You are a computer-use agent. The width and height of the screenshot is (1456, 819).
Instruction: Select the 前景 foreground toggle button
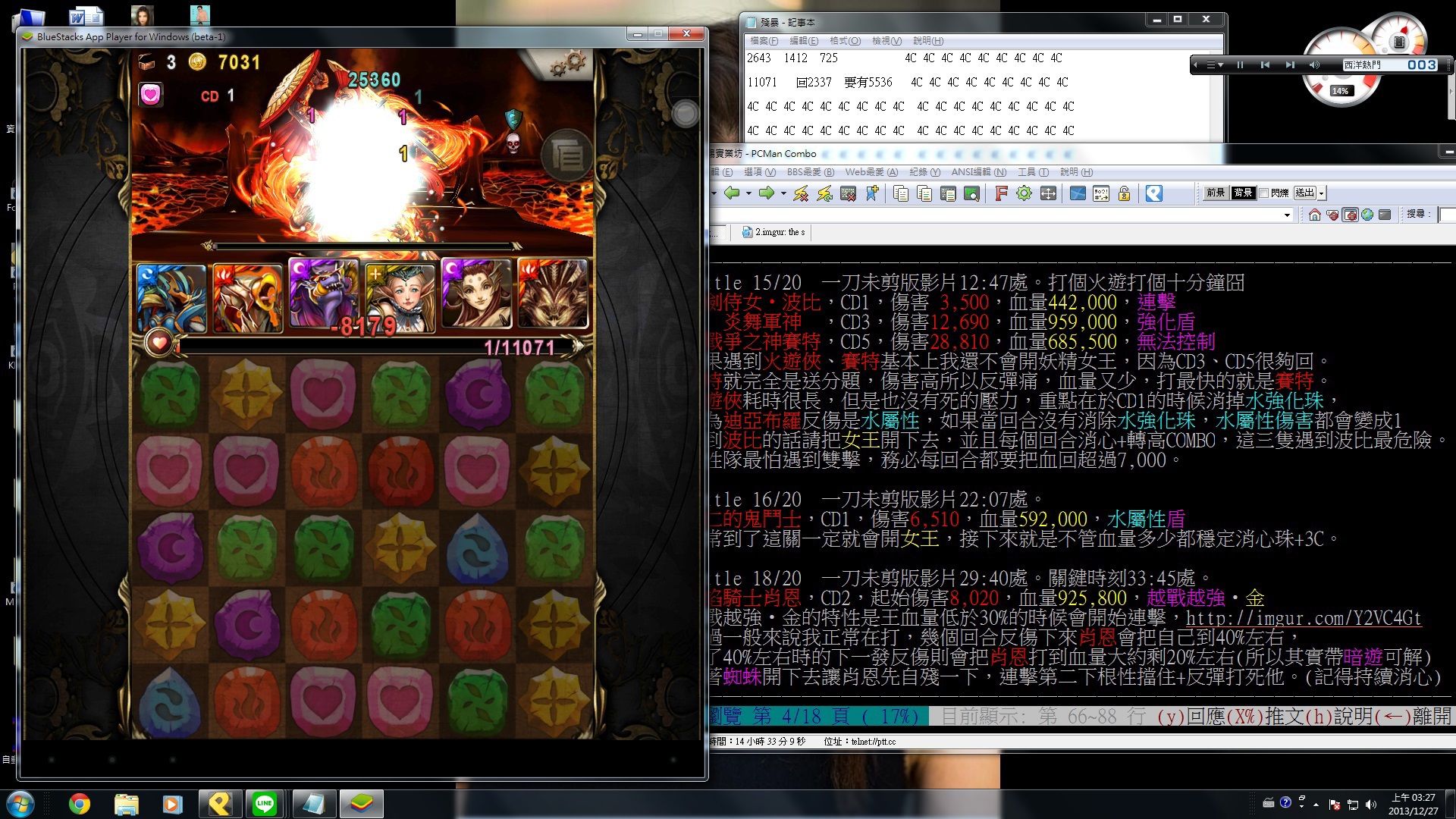1215,193
